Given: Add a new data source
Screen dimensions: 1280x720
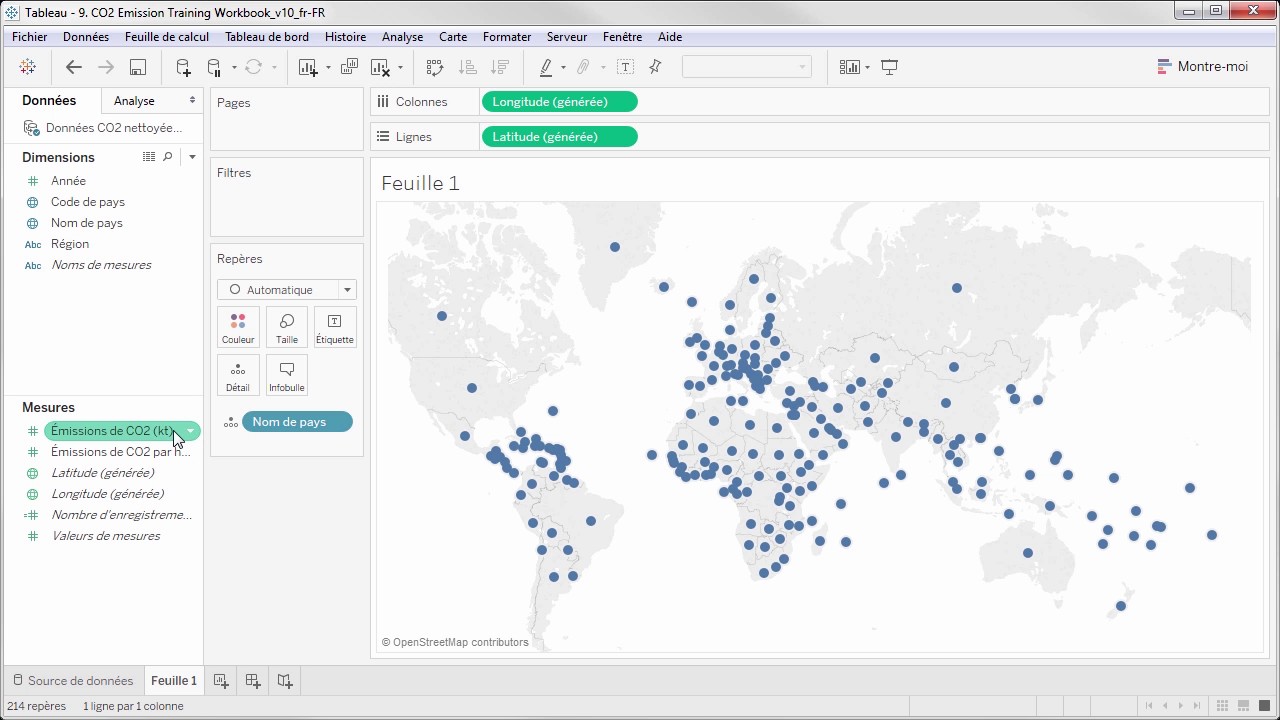Looking at the screenshot, I should [x=183, y=67].
